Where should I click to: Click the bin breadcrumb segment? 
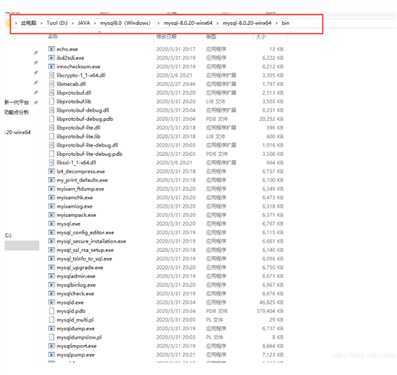pyautogui.click(x=285, y=23)
